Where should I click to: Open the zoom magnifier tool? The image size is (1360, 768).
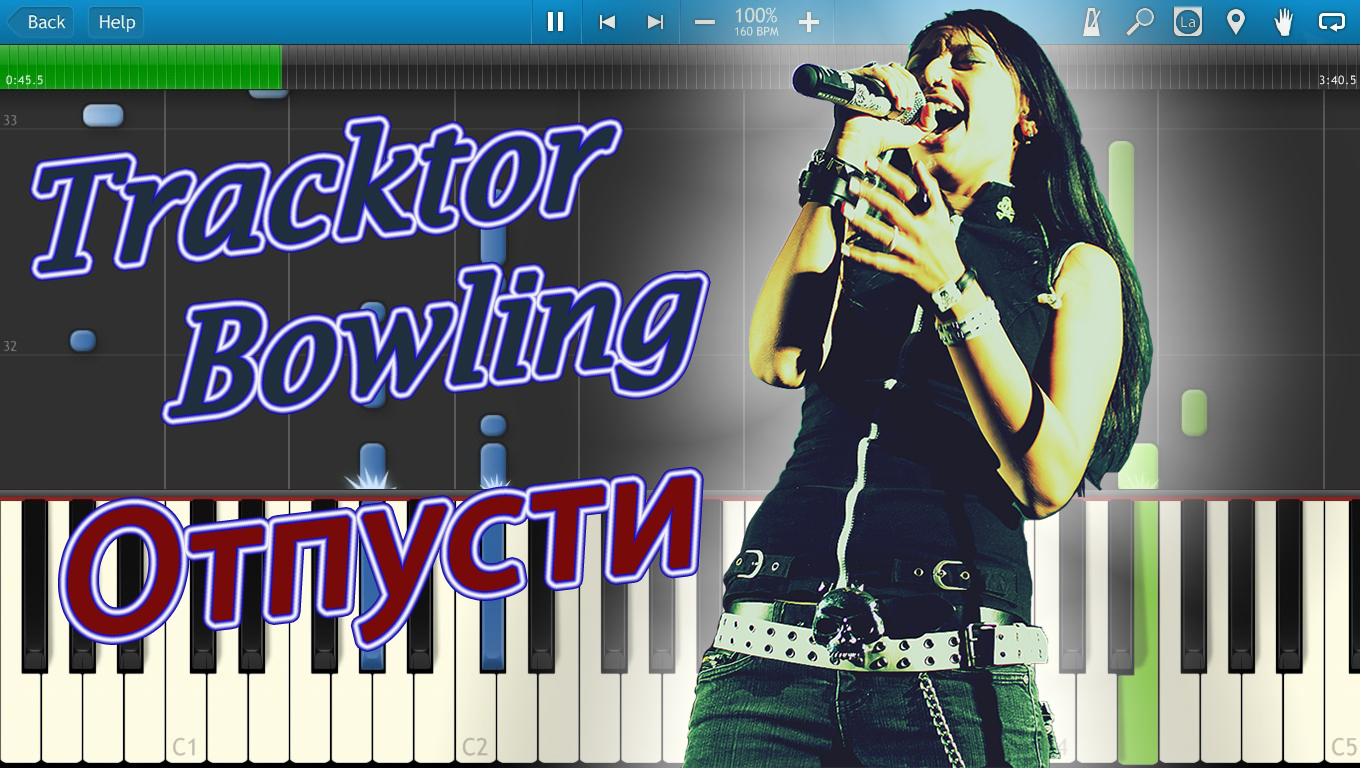(1139, 22)
